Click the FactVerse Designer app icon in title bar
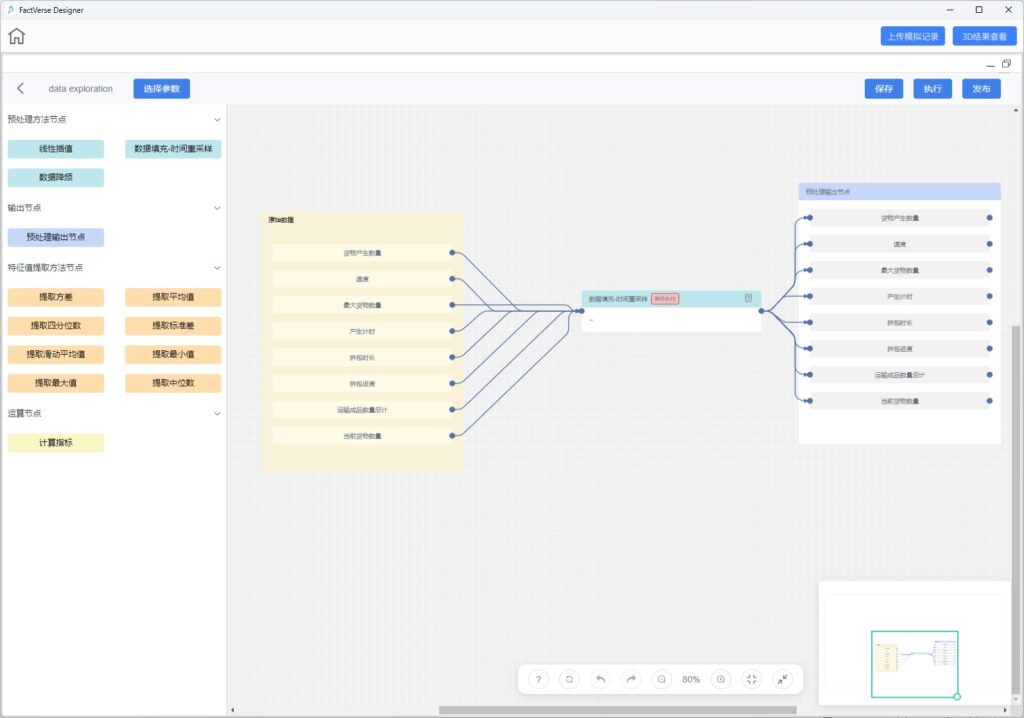The image size is (1024, 718). [10, 10]
